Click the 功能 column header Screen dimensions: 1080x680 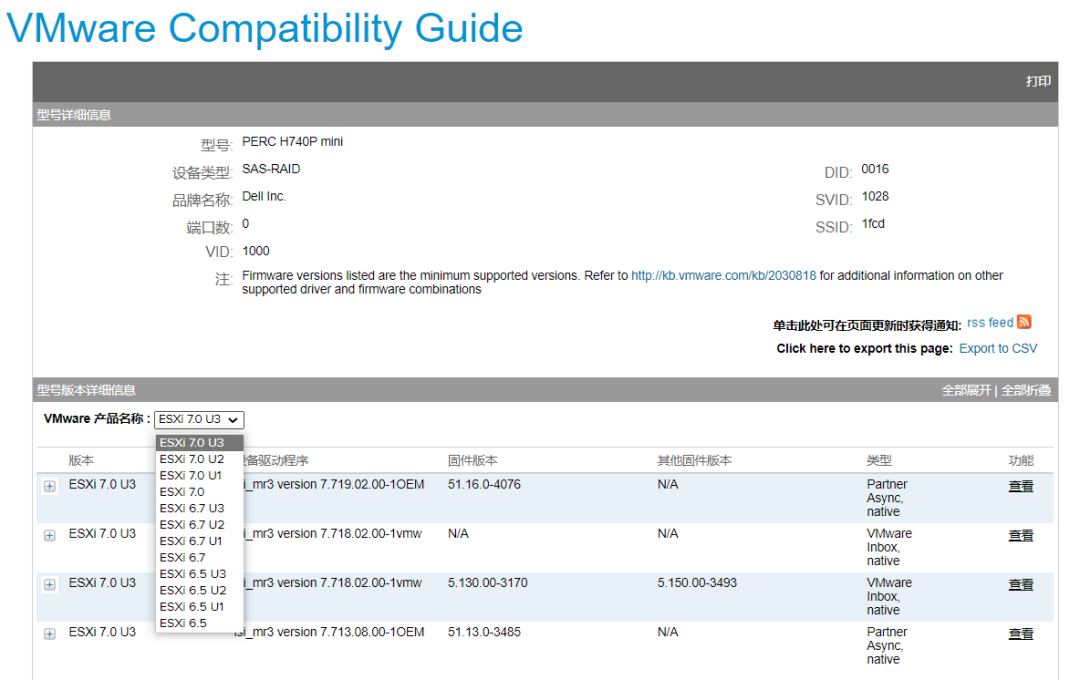click(1021, 461)
